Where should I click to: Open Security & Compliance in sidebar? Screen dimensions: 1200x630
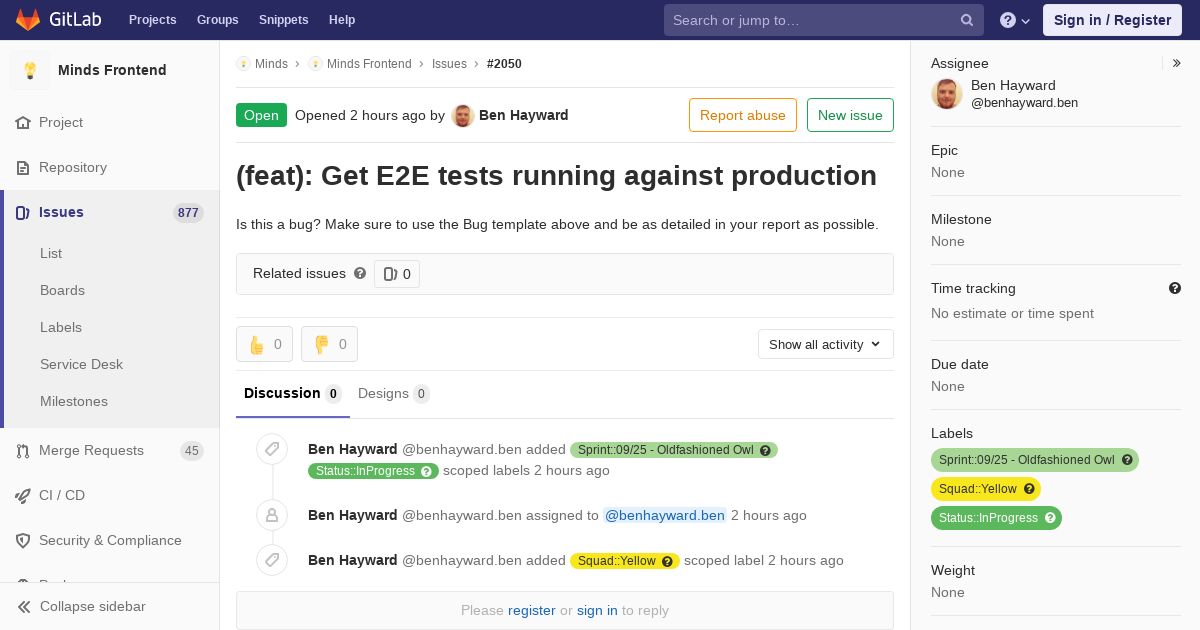[x=110, y=540]
